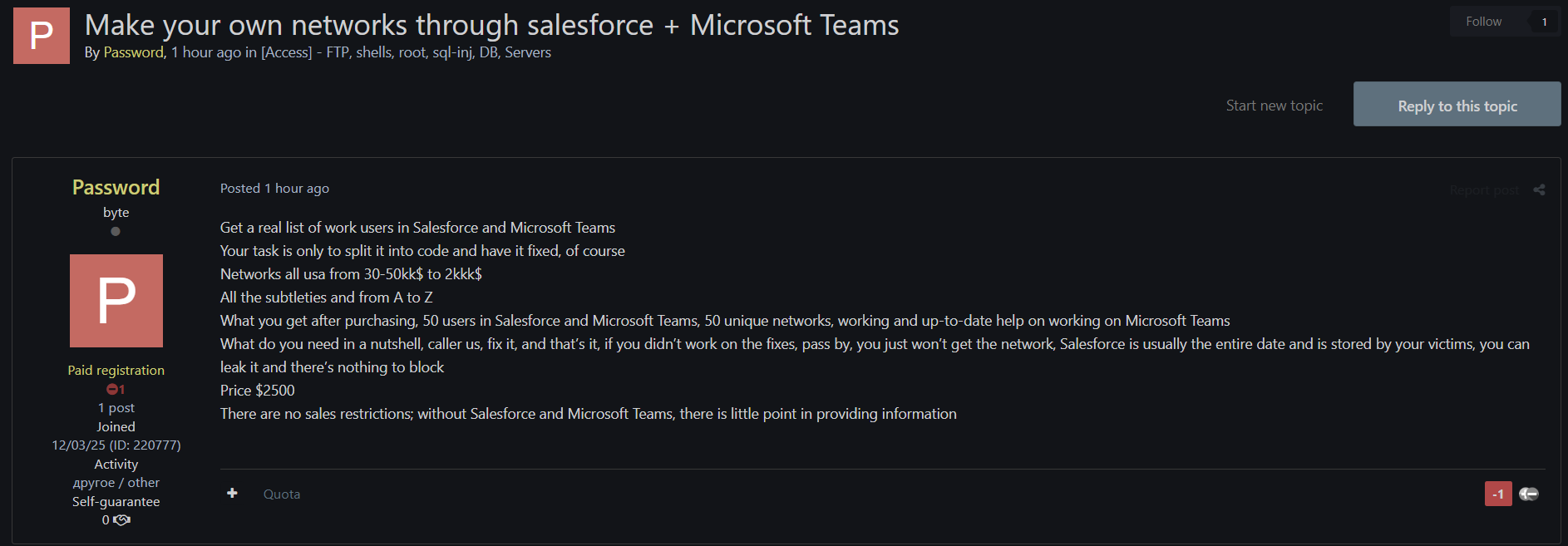Click the handshake deals icon beside 0
The image size is (1568, 546).
pos(122,520)
